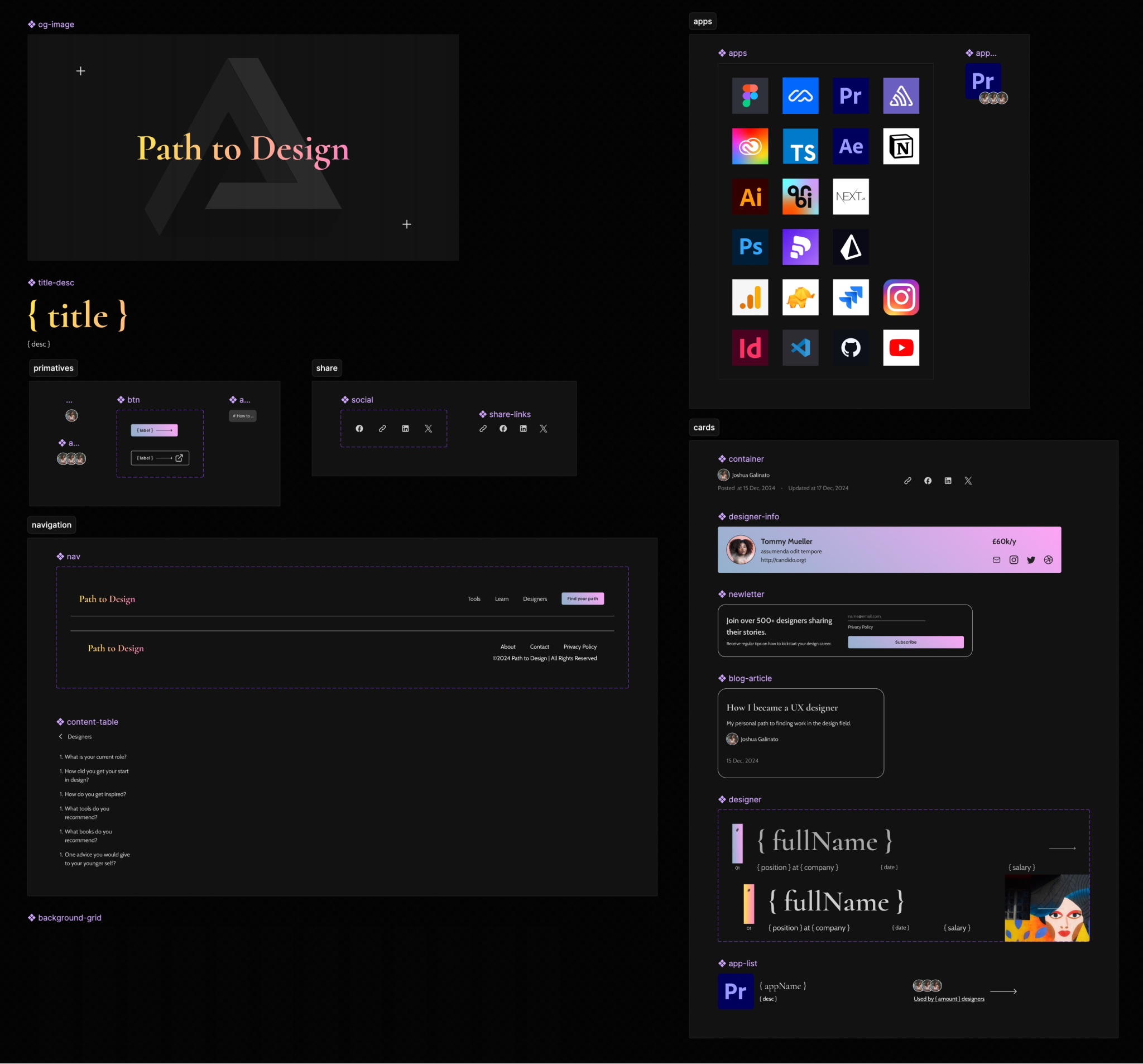This screenshot has width=1143, height=1064.
Task: Click link icon in share-links component
Action: [x=483, y=429]
